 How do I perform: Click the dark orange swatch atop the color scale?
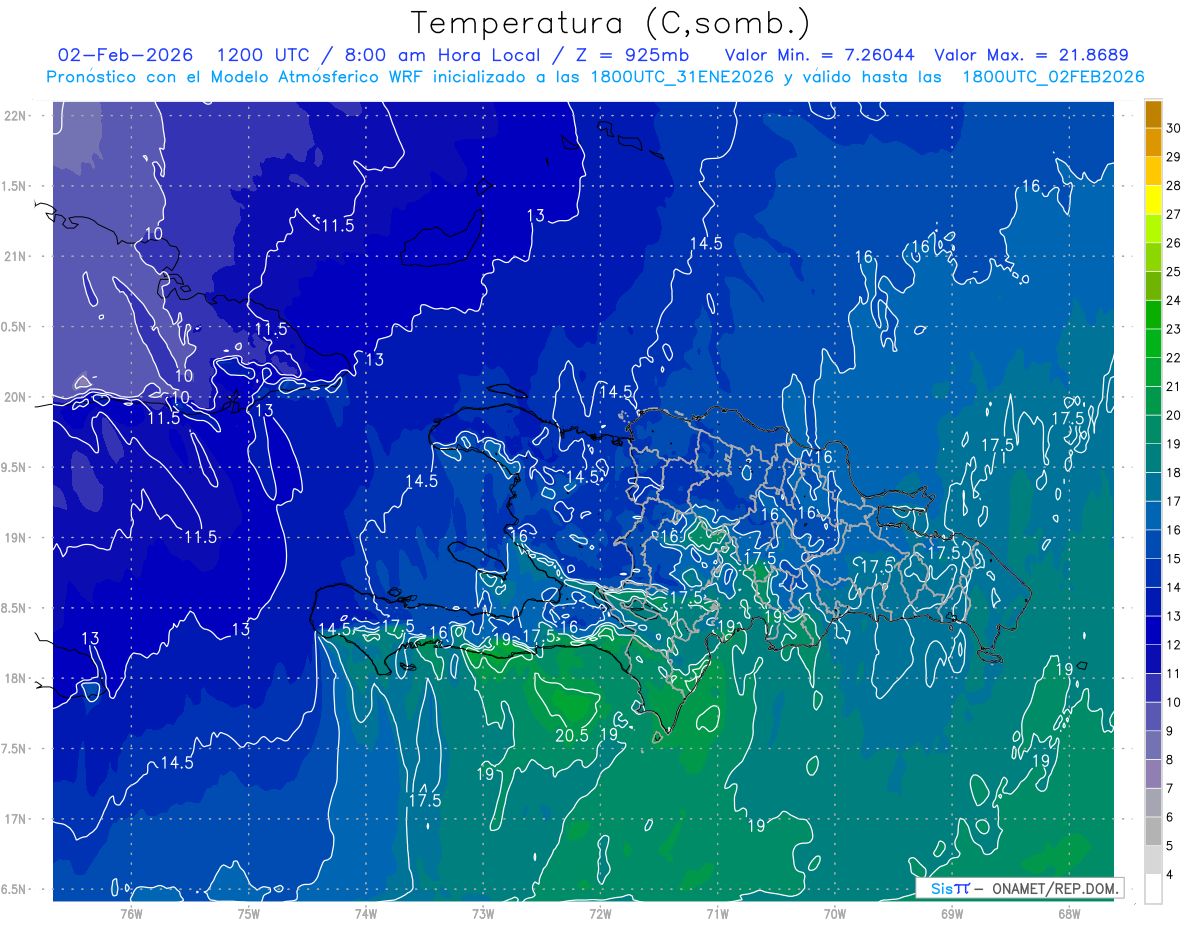(1153, 115)
